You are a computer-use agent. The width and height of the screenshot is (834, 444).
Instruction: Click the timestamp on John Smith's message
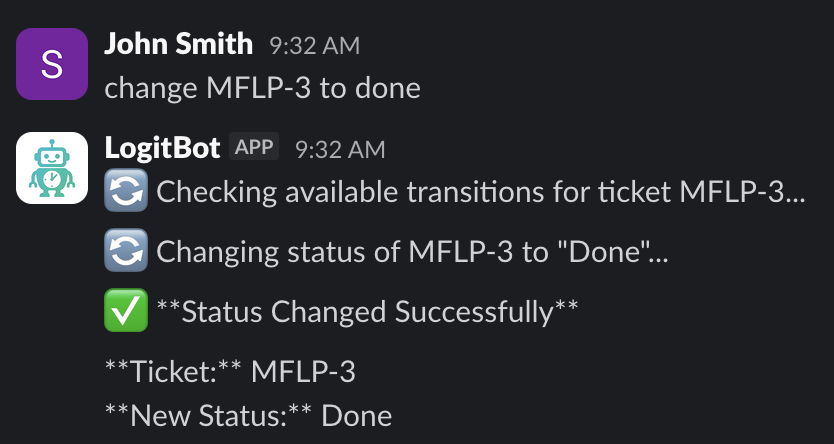point(314,46)
